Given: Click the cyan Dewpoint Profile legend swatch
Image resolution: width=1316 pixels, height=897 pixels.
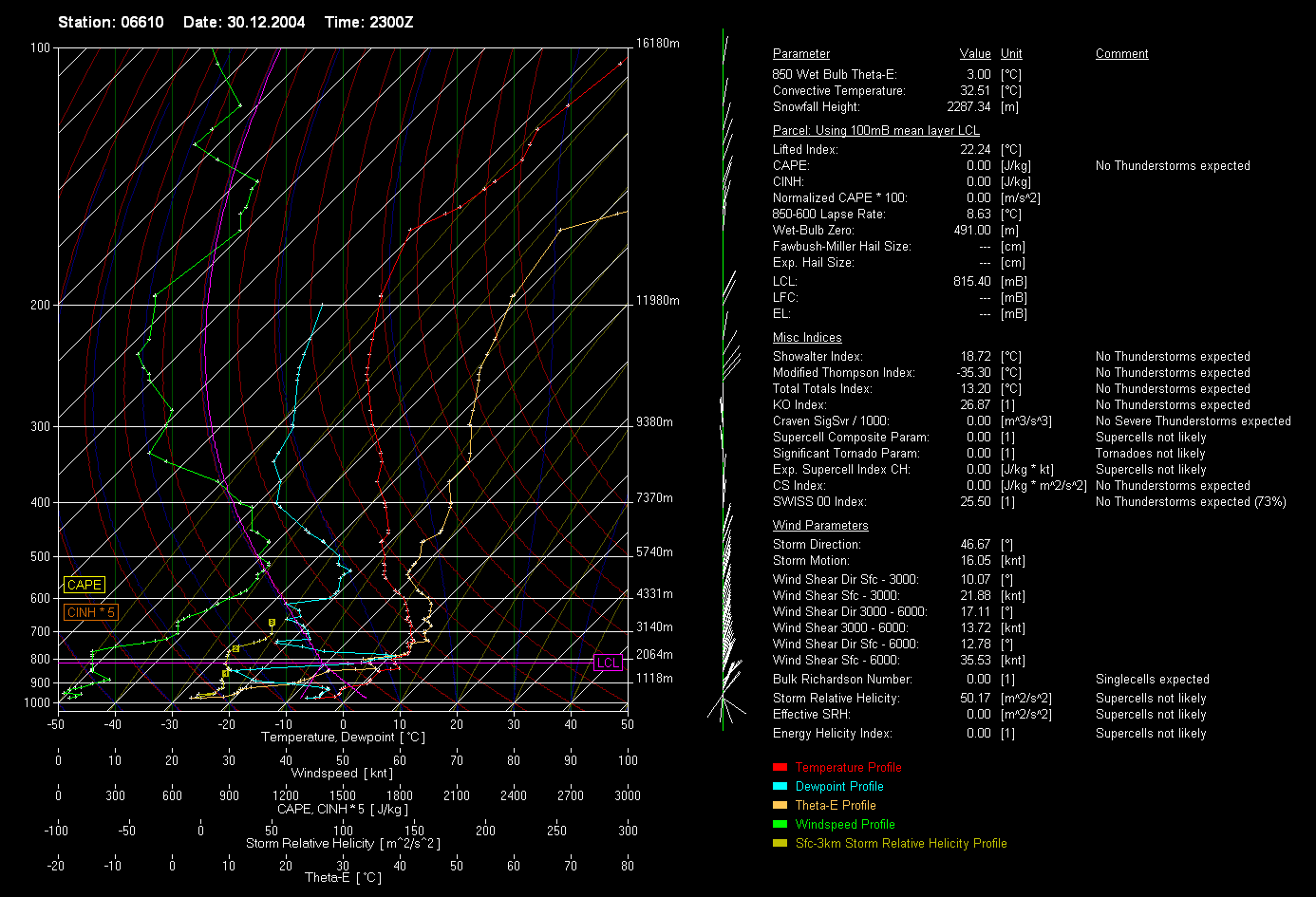Looking at the screenshot, I should point(780,786).
